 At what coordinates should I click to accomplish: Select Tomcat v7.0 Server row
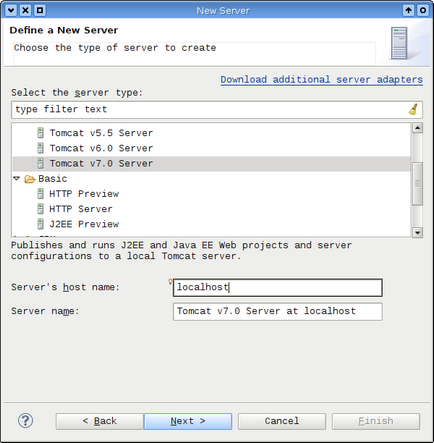[211, 164]
